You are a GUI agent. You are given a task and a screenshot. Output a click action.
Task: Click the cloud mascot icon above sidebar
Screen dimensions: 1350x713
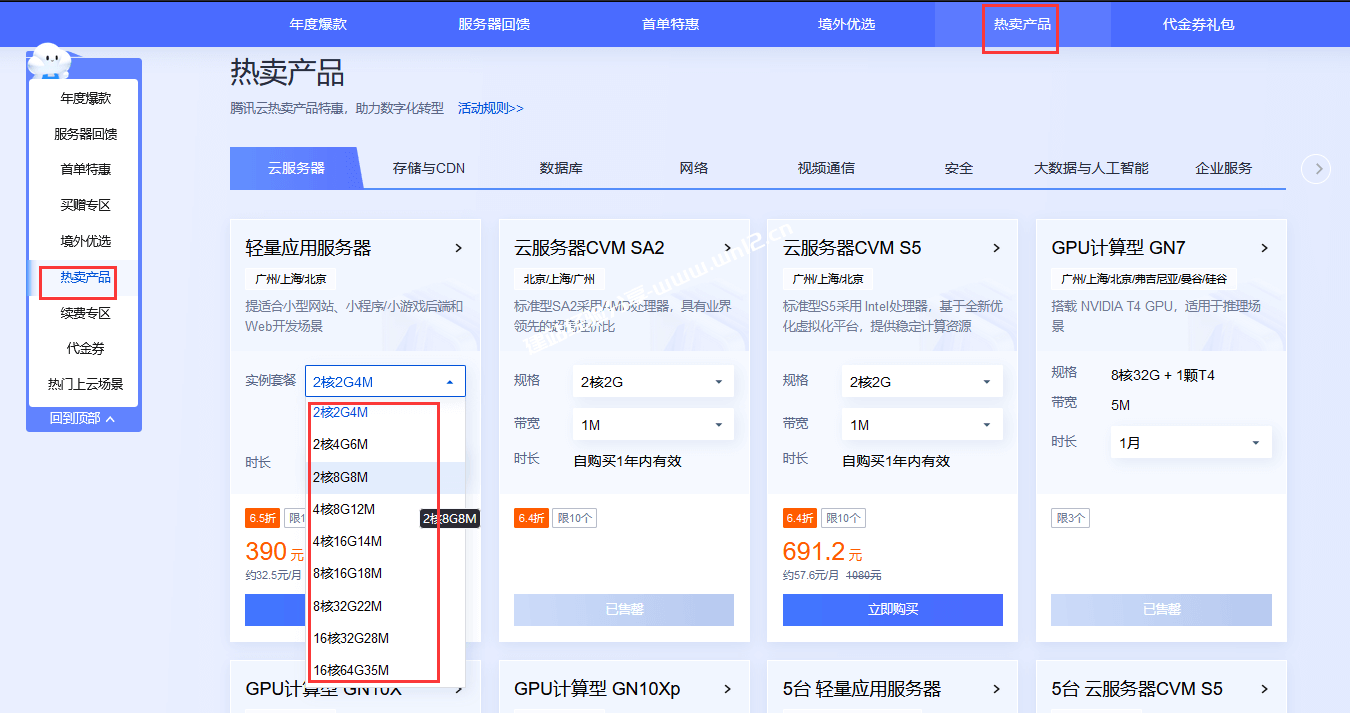pyautogui.click(x=49, y=62)
